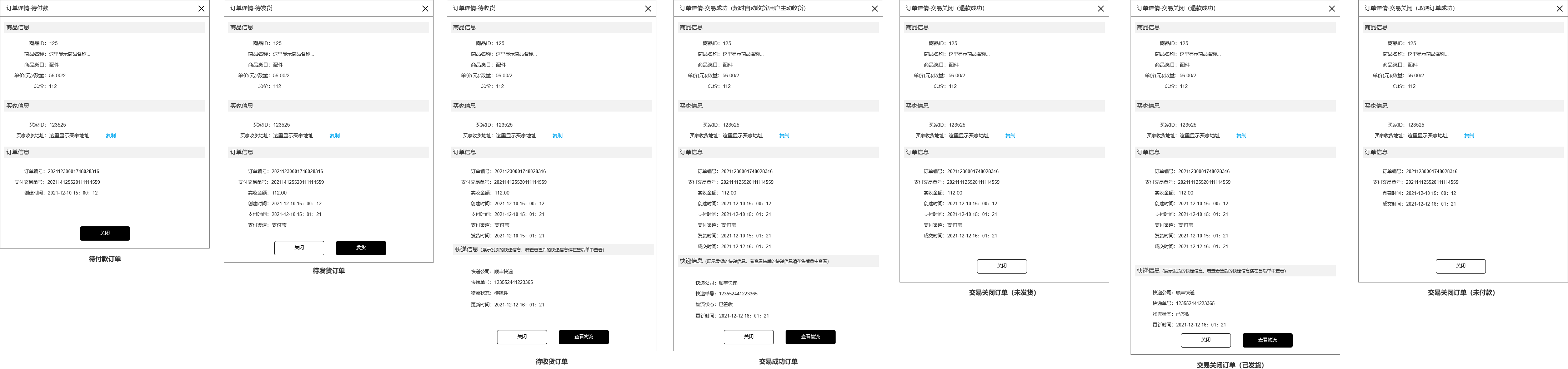The width and height of the screenshot is (1568, 369).
Task: Click the 商品信息 header in the 待发货 dialog
Action: [x=329, y=28]
